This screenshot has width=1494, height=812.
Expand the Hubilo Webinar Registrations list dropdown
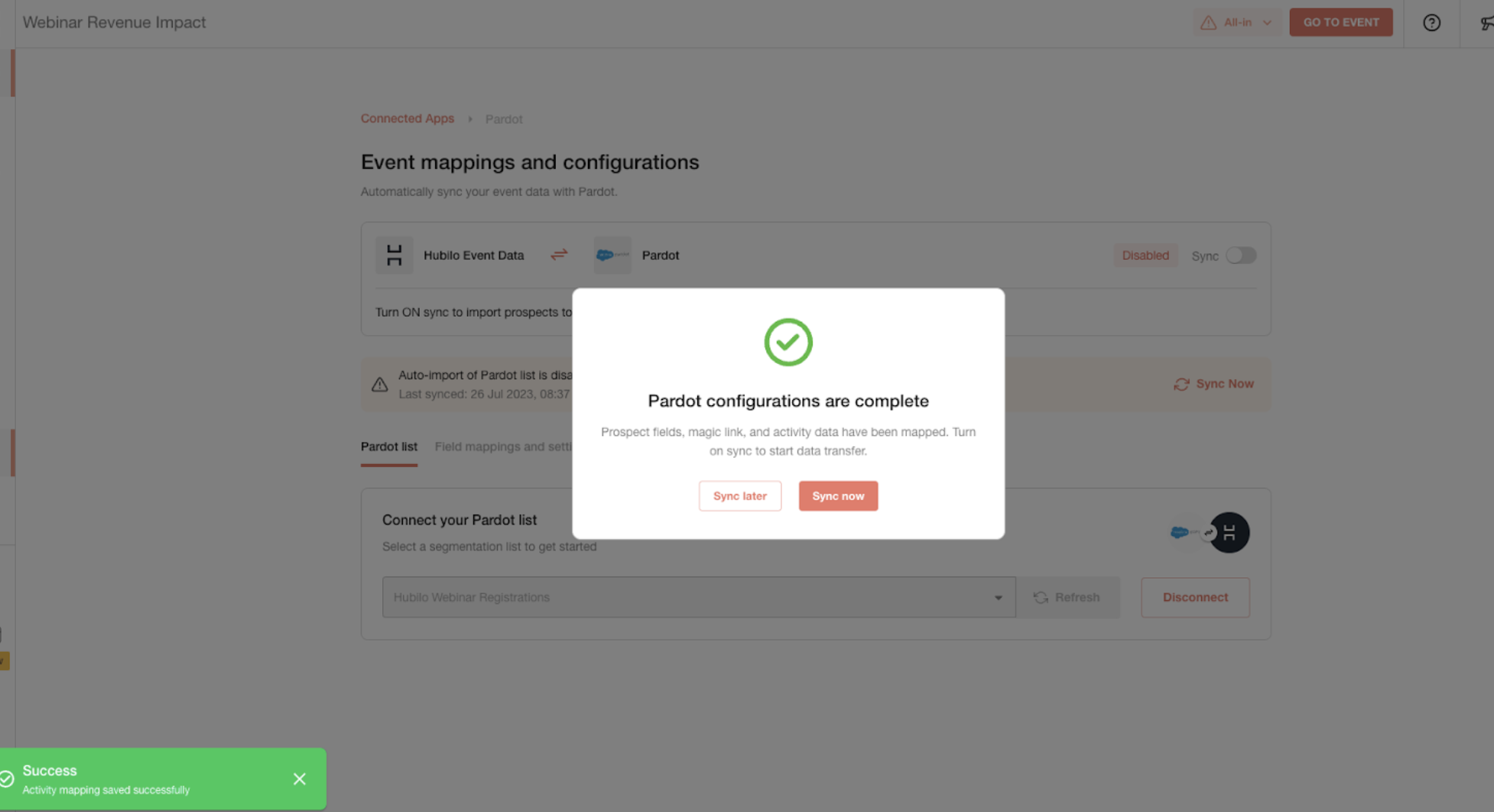tap(699, 597)
